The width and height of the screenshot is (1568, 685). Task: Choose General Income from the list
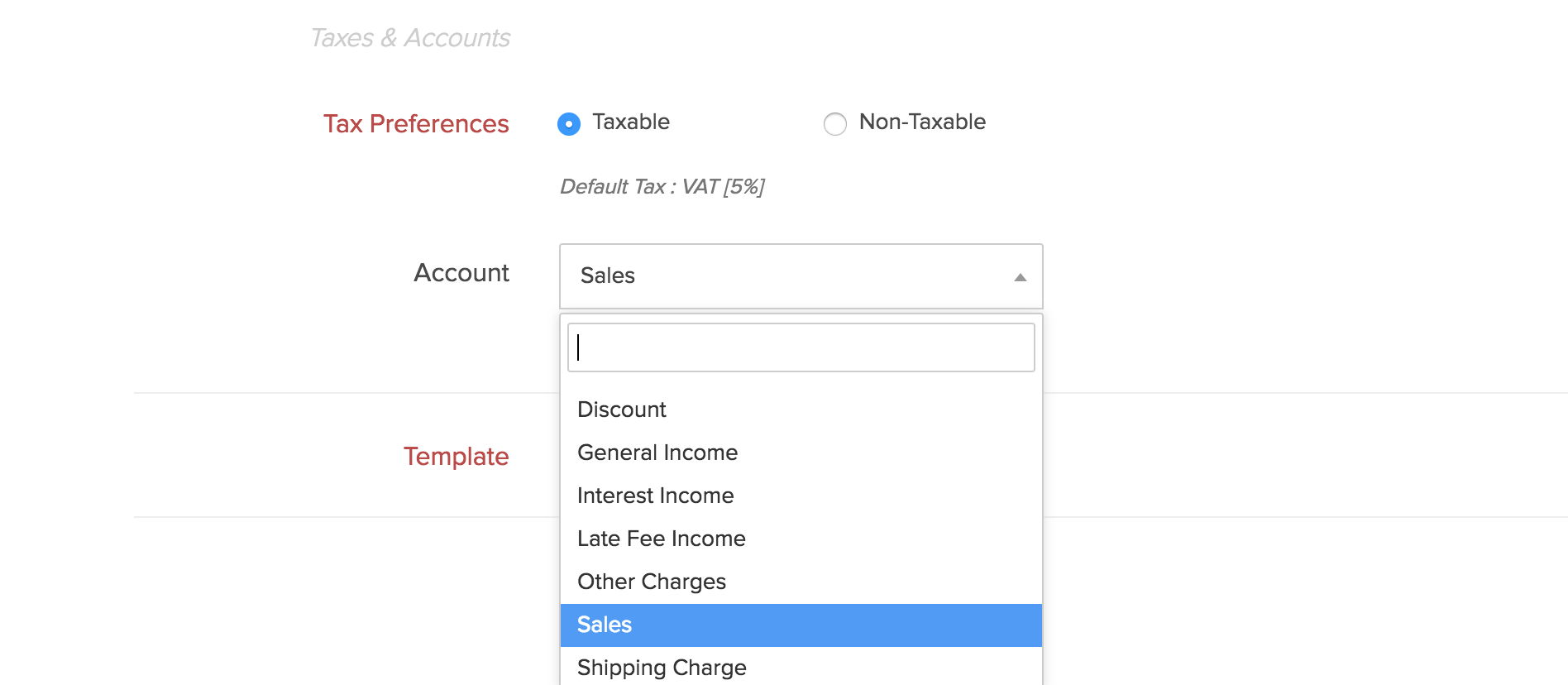801,453
